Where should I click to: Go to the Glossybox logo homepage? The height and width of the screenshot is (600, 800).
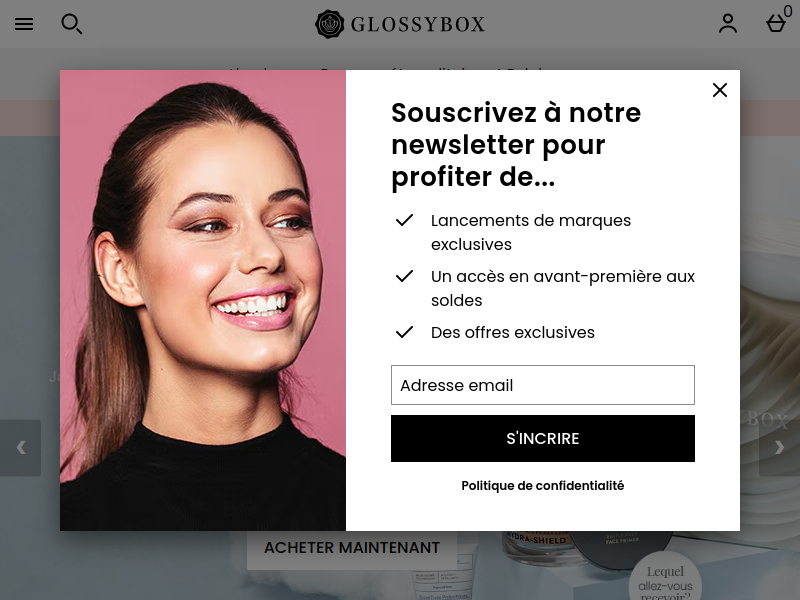400,24
